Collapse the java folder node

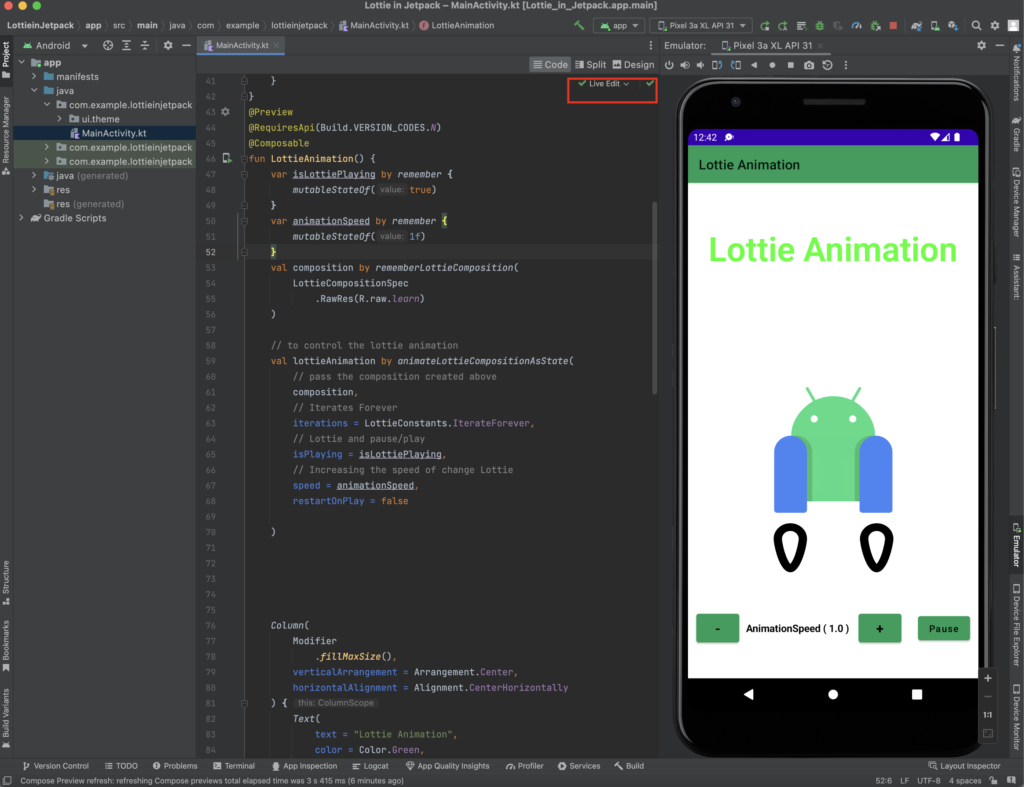[34, 91]
